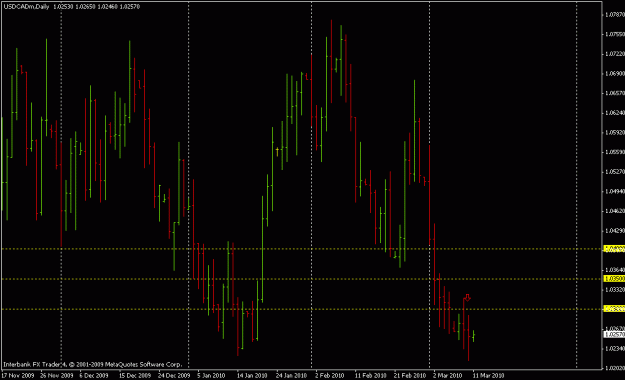Click the 1.05270 price axis label
625x380 pixels.
[x=615, y=172]
